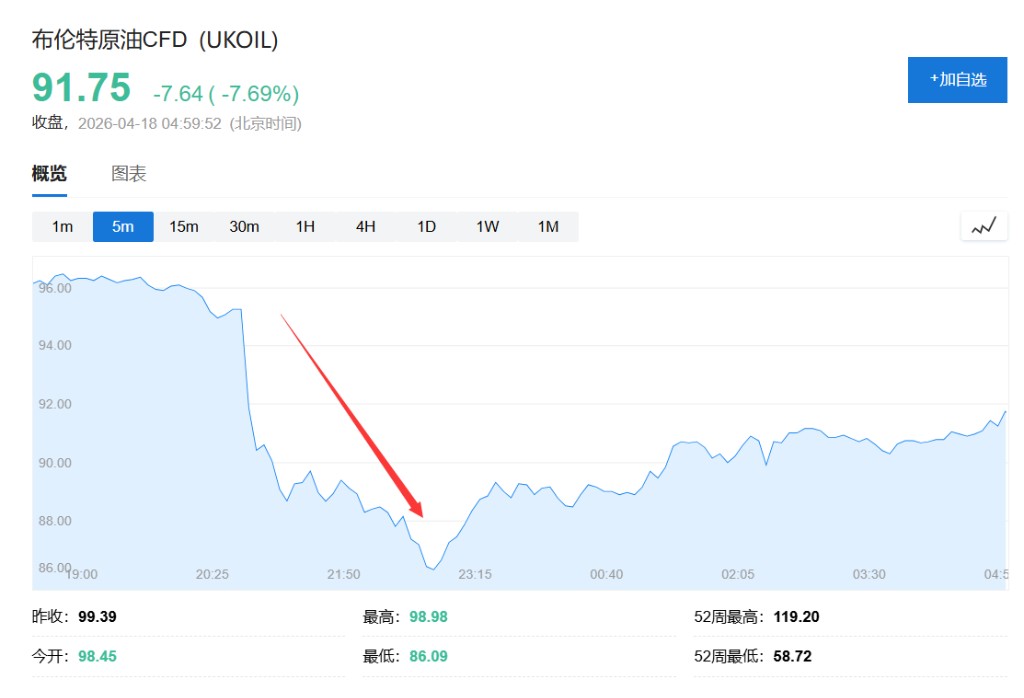Switch chart to 15m interval

184,227
